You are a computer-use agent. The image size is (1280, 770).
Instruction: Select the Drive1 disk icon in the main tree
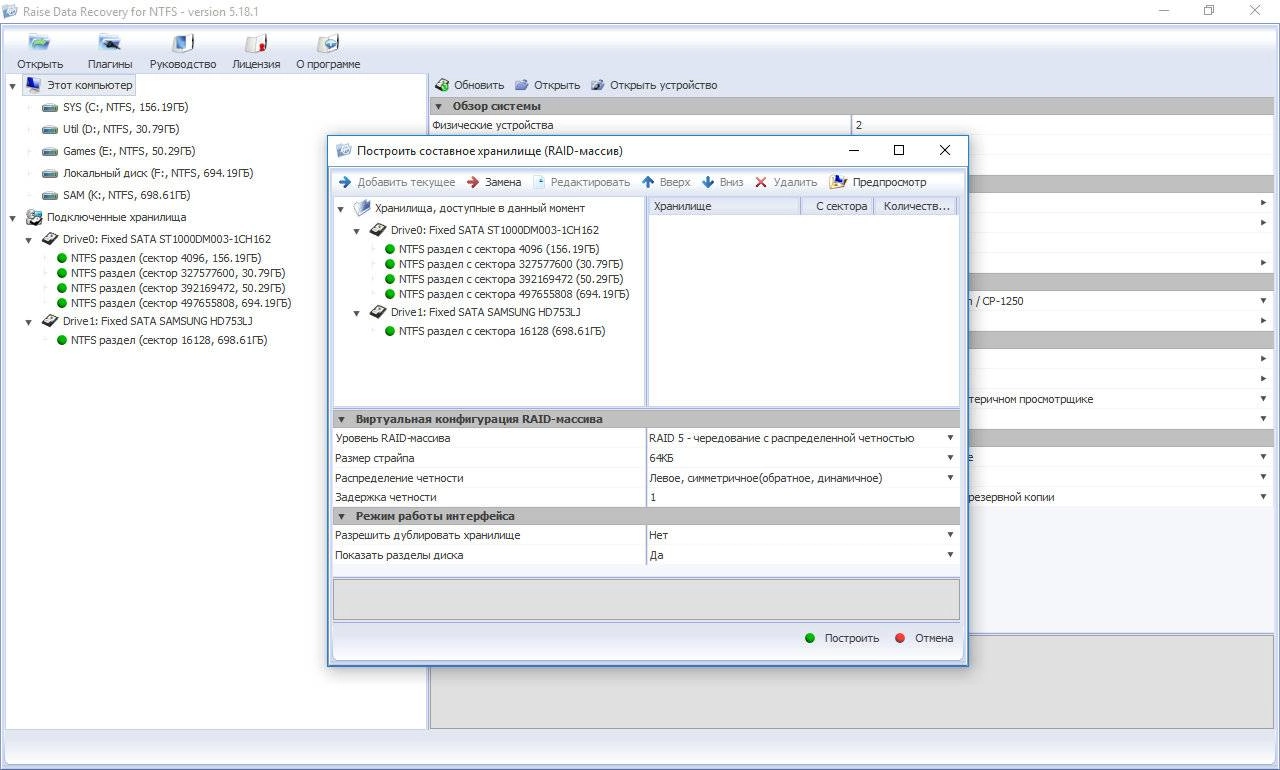pos(49,321)
